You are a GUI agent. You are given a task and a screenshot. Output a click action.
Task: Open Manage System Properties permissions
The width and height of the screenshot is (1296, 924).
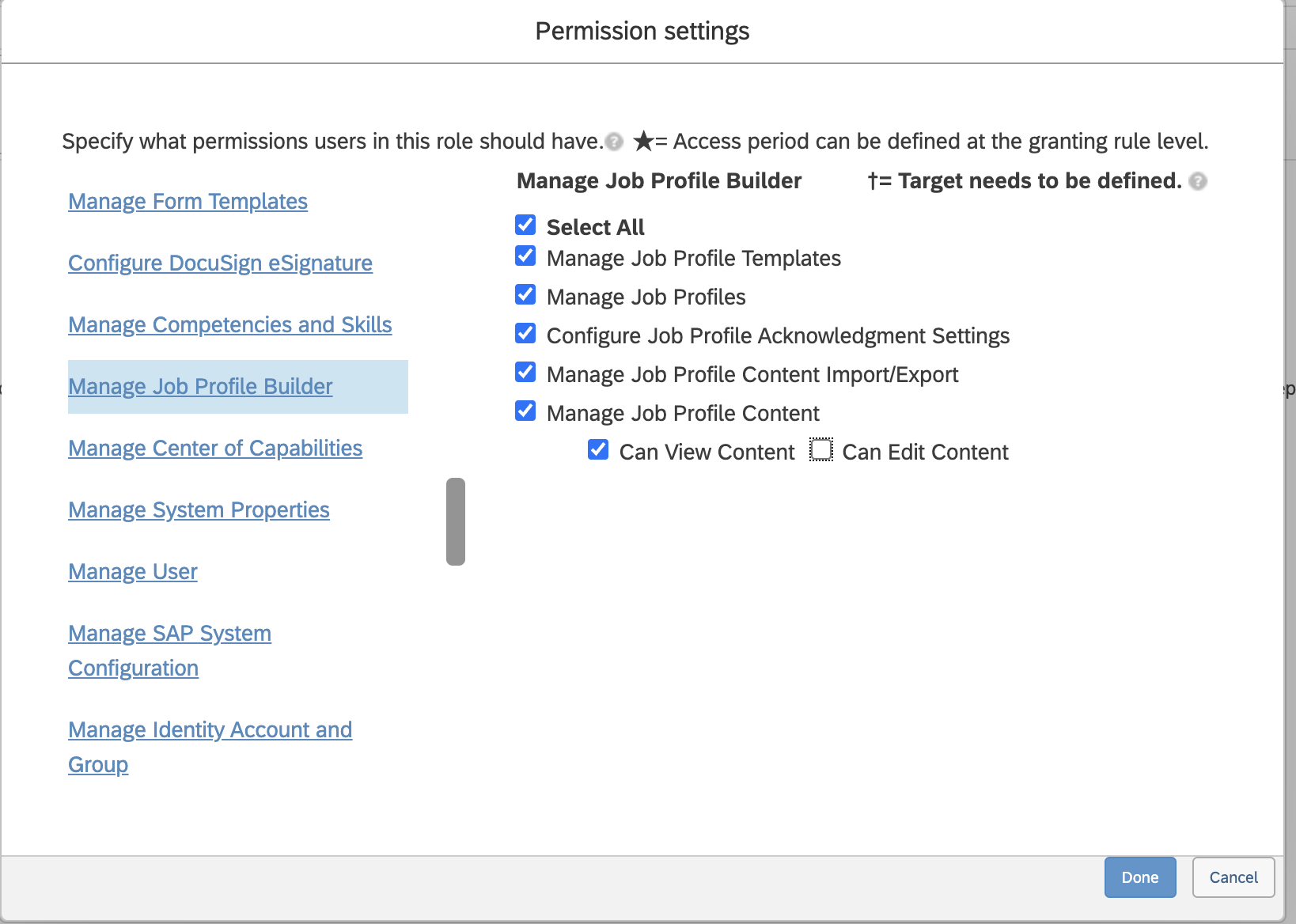(199, 510)
